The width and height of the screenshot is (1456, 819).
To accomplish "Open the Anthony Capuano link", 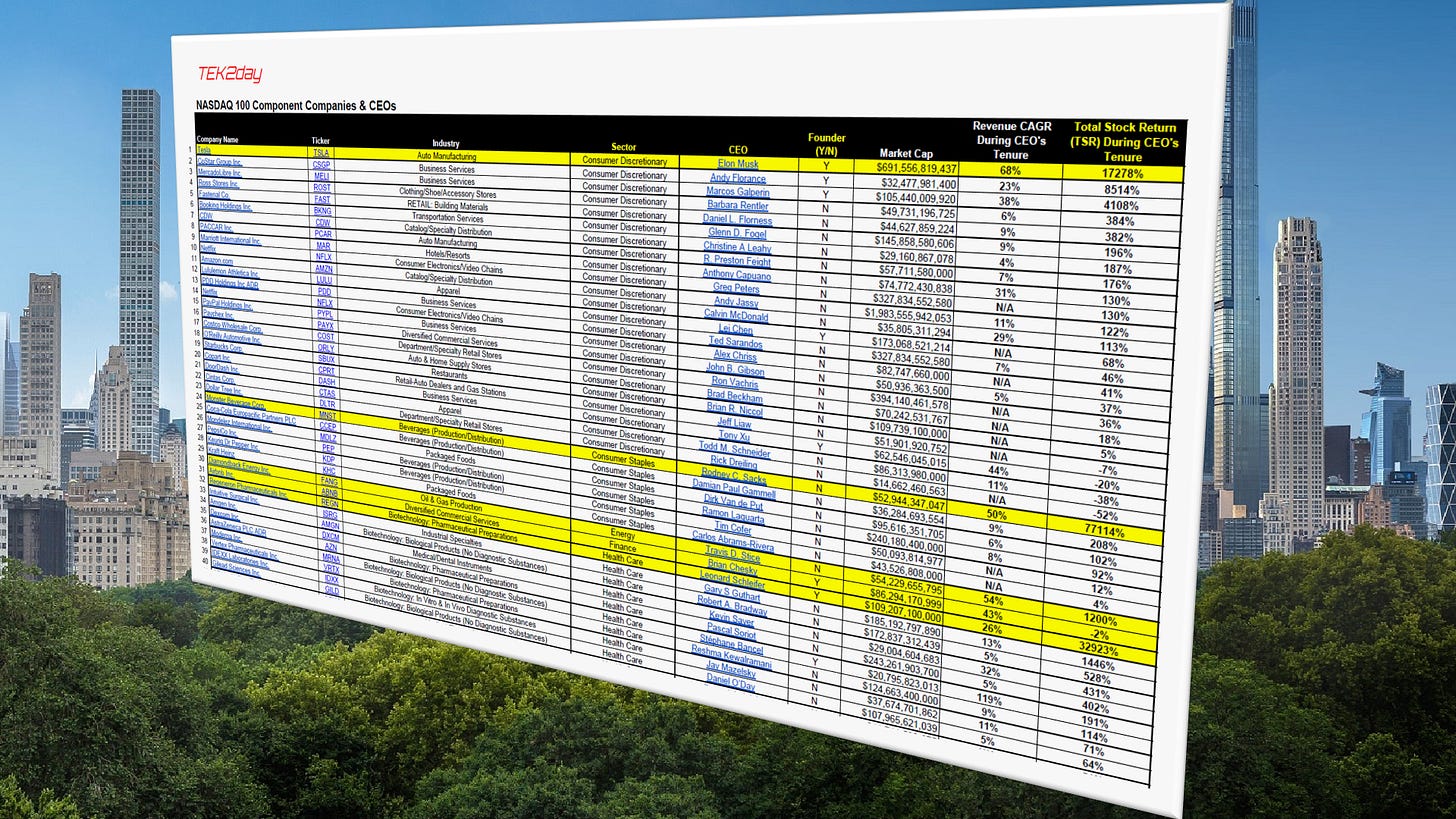I will [737, 274].
